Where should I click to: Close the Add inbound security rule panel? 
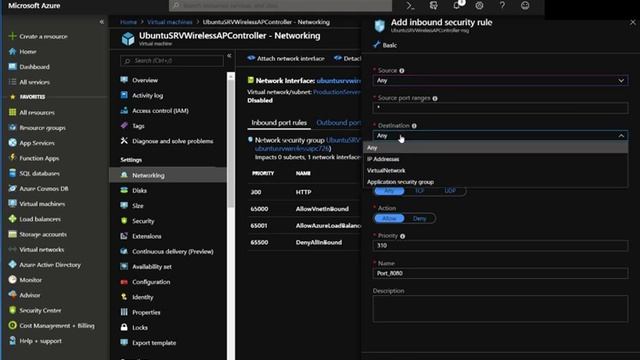coord(633,22)
